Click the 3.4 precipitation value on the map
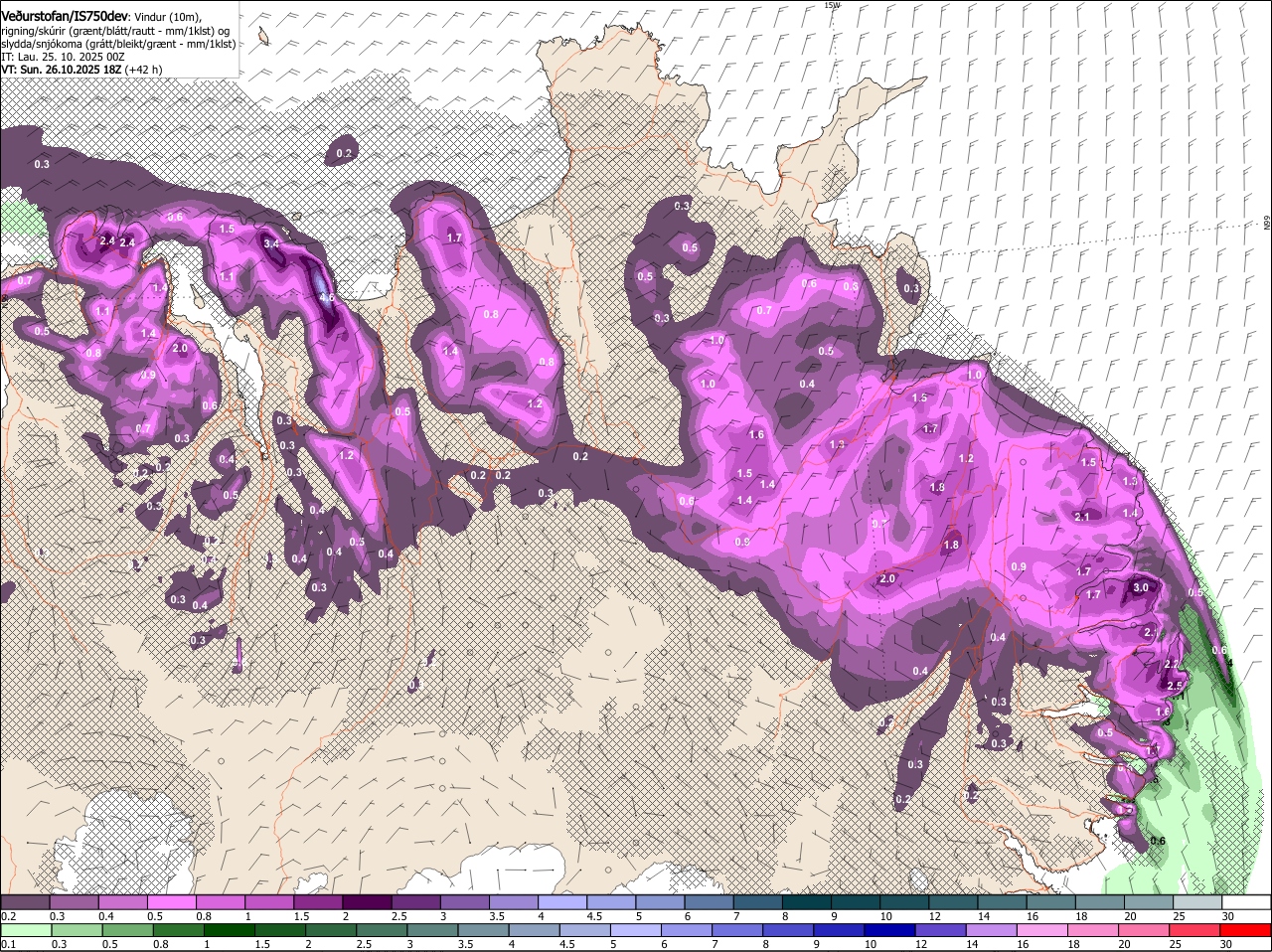The height and width of the screenshot is (952, 1272). pyautogui.click(x=270, y=242)
